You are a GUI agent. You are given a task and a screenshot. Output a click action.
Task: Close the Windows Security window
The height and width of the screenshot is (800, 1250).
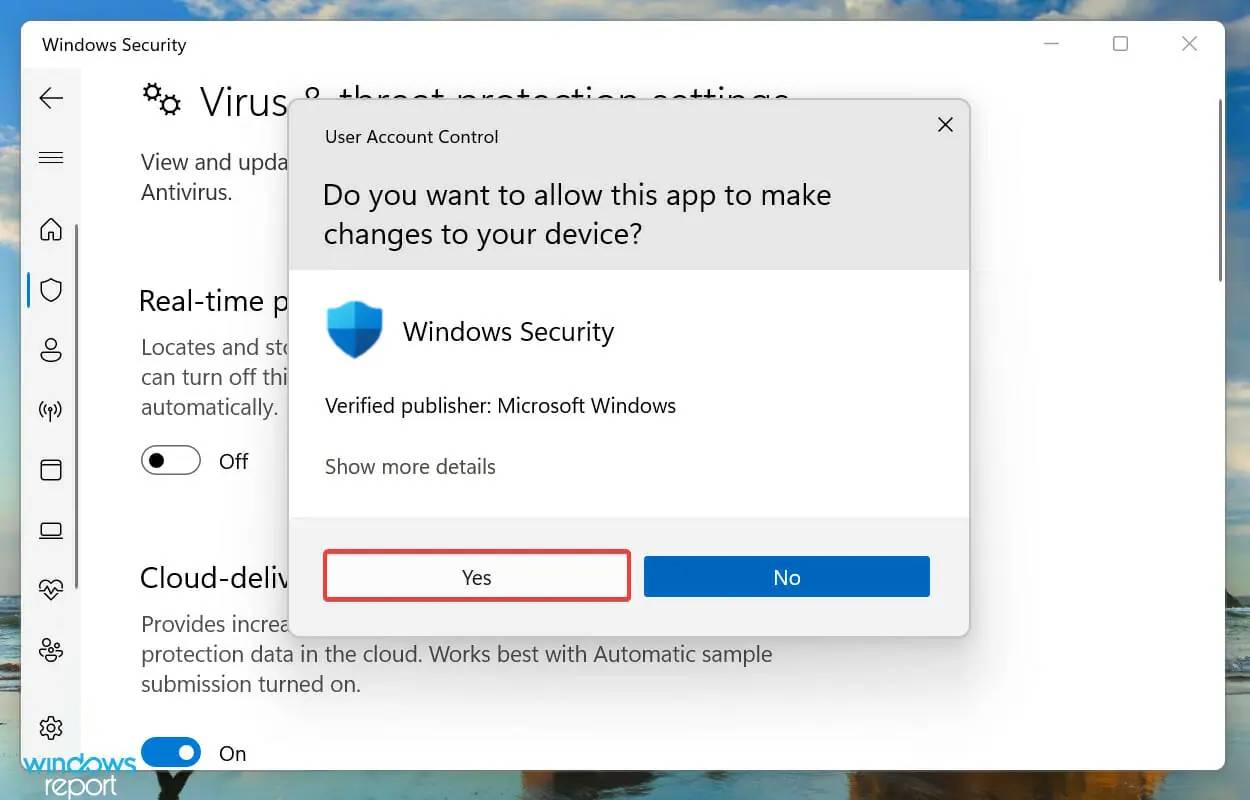1189,44
